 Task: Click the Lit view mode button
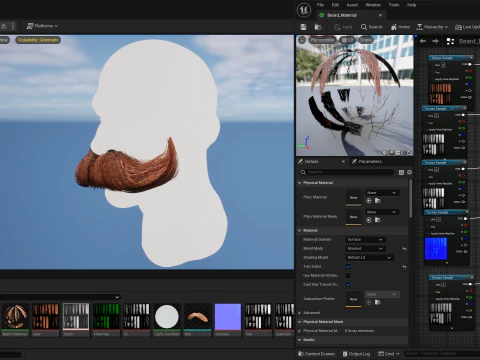point(347,40)
